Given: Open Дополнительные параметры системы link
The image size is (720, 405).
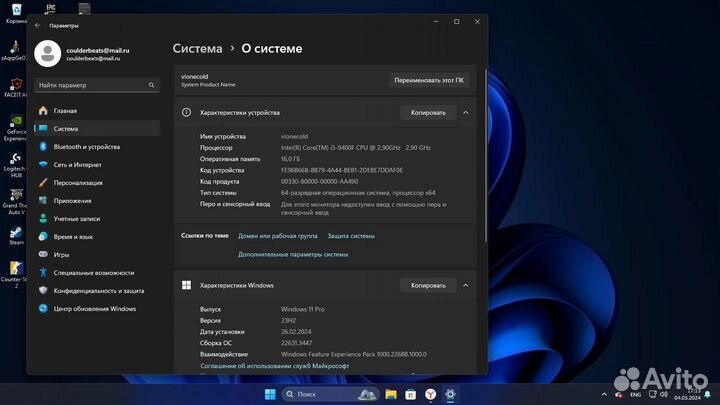Looking at the screenshot, I should pos(293,254).
